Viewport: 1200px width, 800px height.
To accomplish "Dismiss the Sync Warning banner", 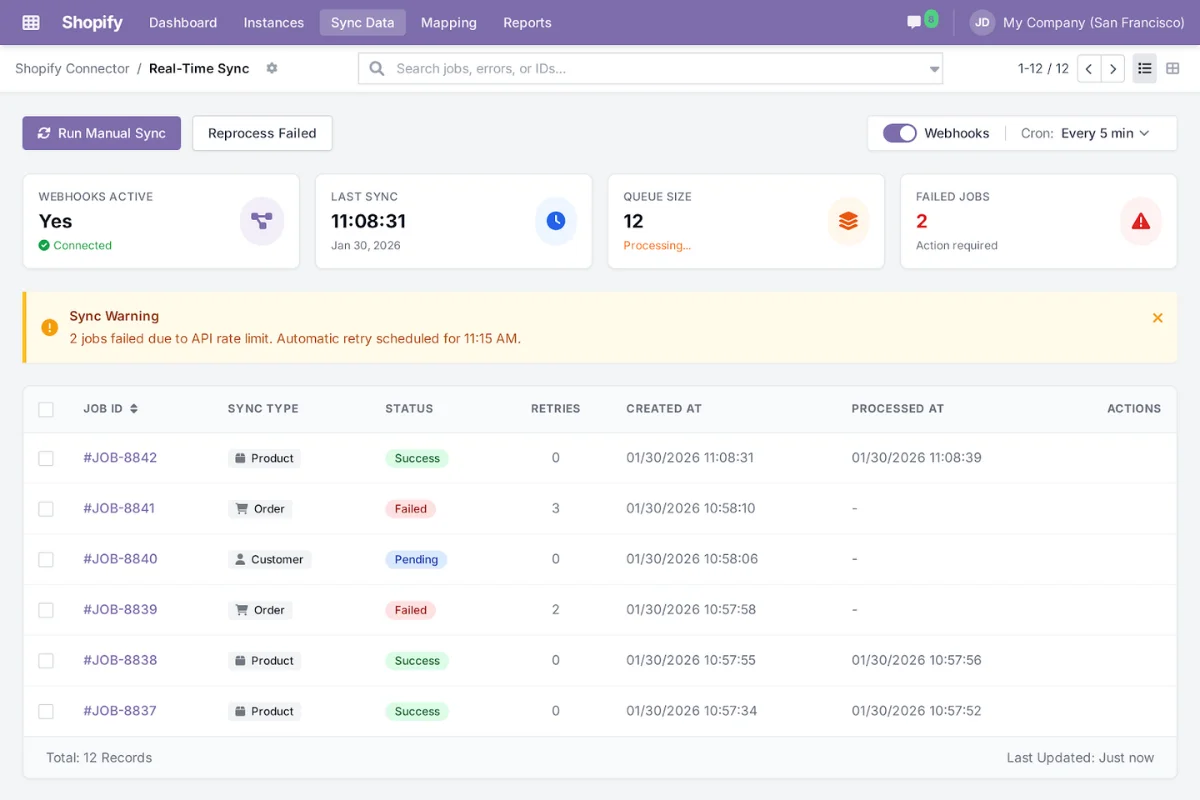I will coord(1157,318).
